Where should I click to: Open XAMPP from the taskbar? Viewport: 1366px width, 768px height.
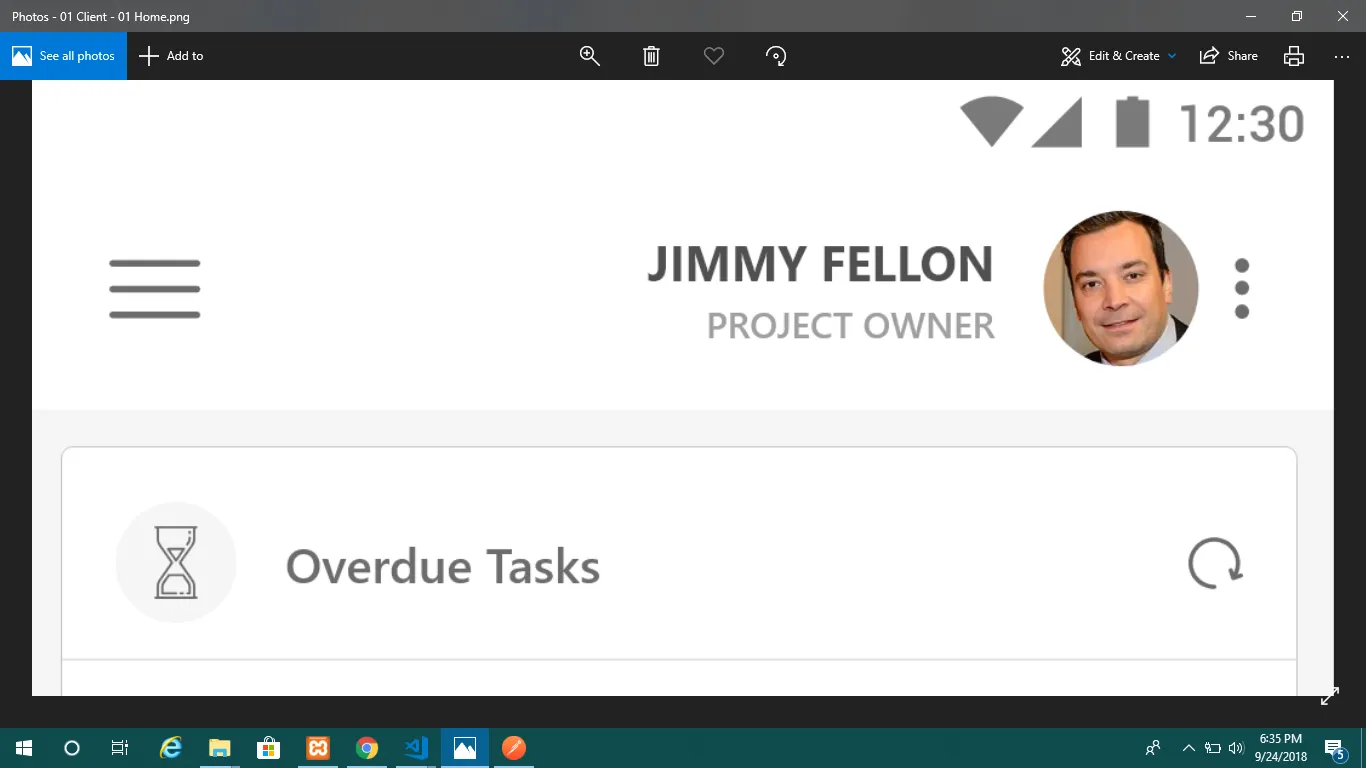pyautogui.click(x=318, y=748)
